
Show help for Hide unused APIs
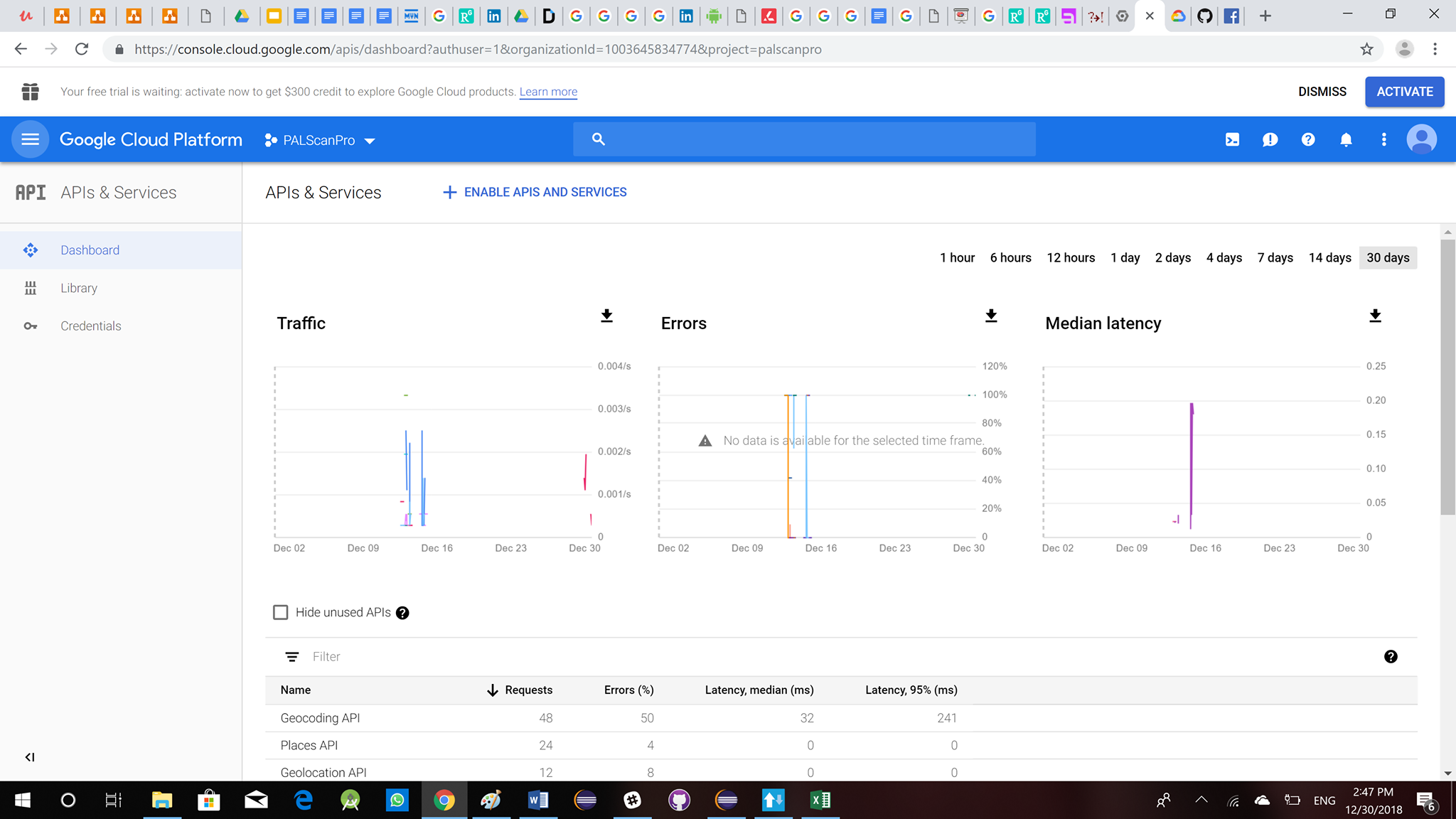[402, 613]
